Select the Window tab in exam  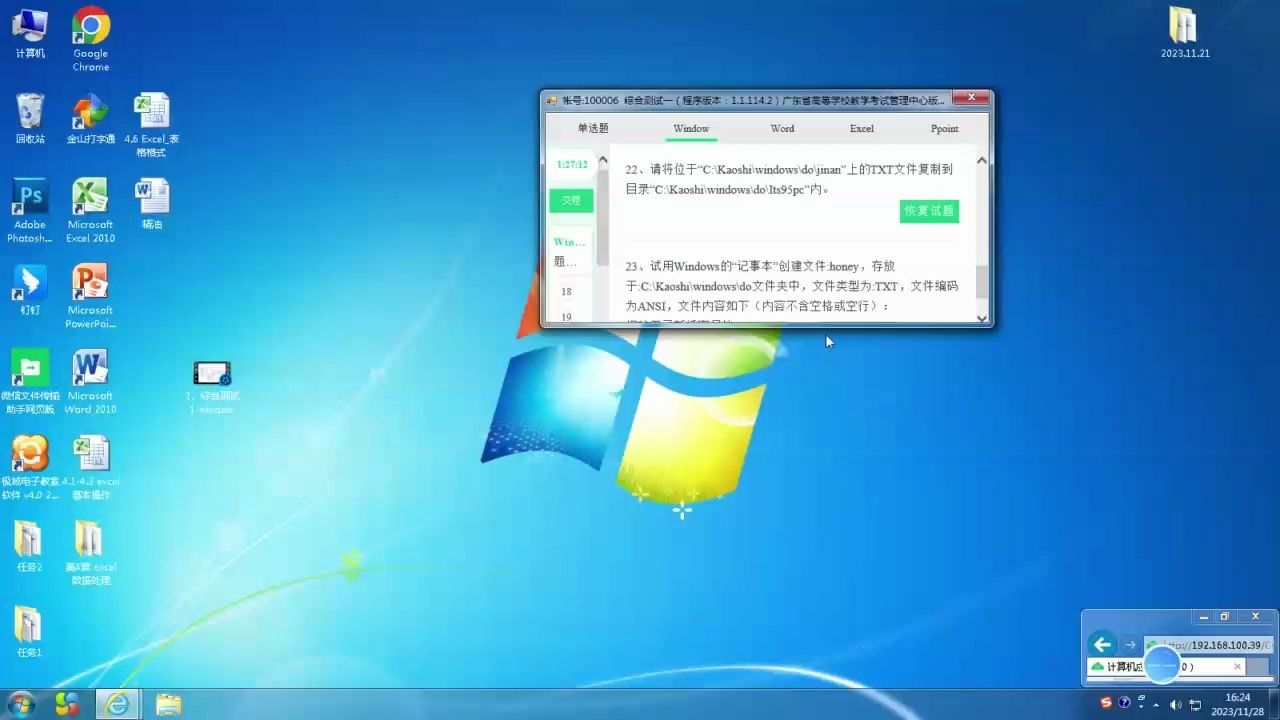691,129
